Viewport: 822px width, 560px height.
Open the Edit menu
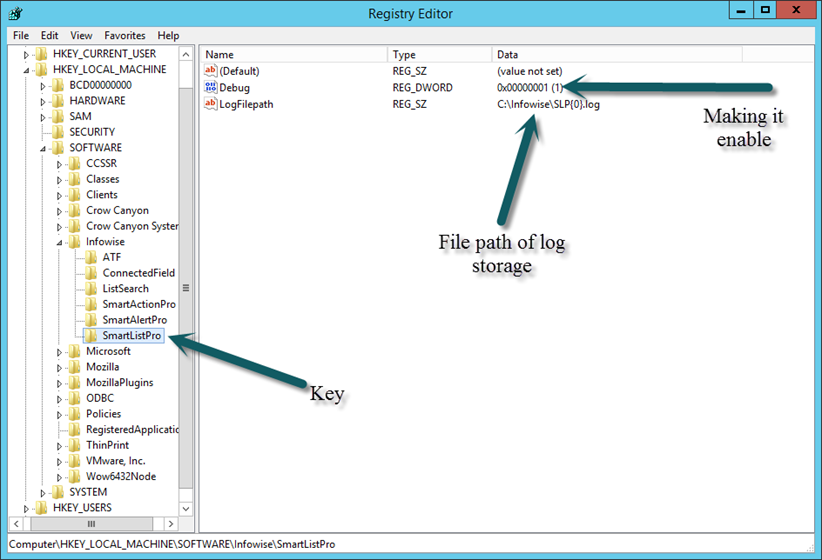[50, 35]
